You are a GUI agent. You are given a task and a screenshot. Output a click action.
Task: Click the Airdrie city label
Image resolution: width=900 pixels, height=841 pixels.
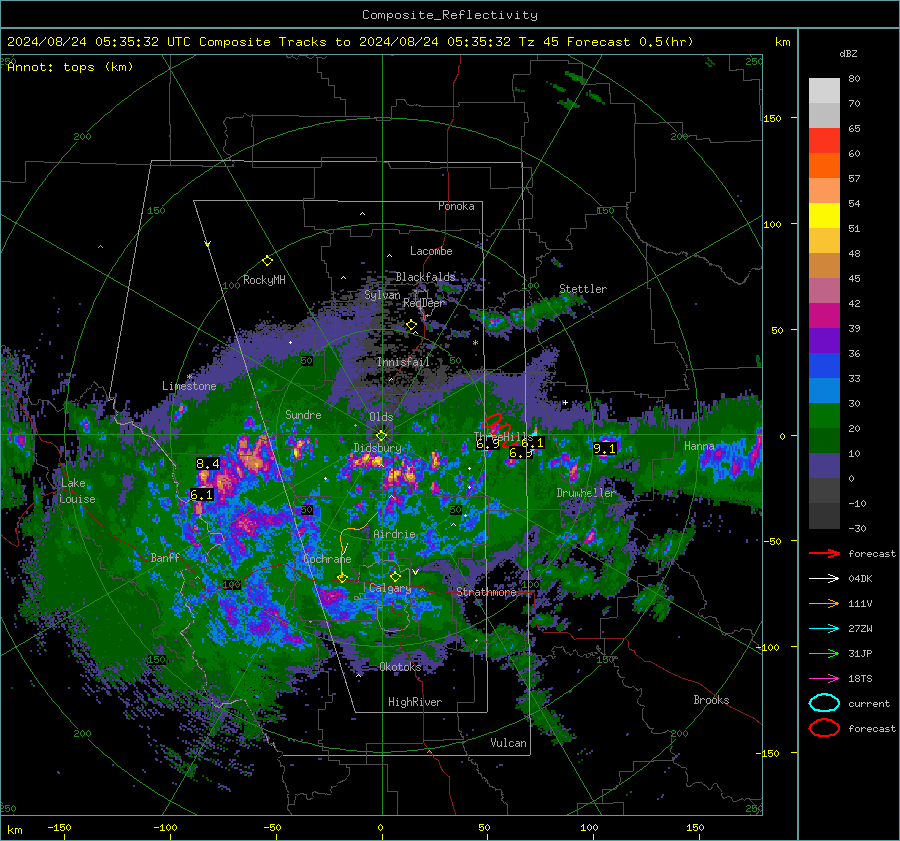tap(394, 534)
